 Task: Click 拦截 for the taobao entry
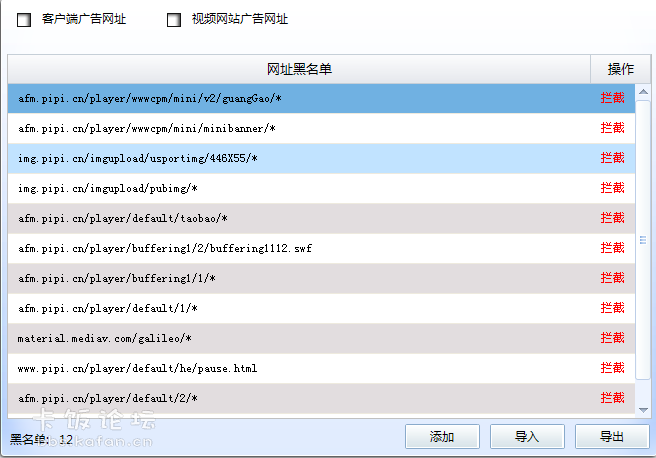pos(612,218)
